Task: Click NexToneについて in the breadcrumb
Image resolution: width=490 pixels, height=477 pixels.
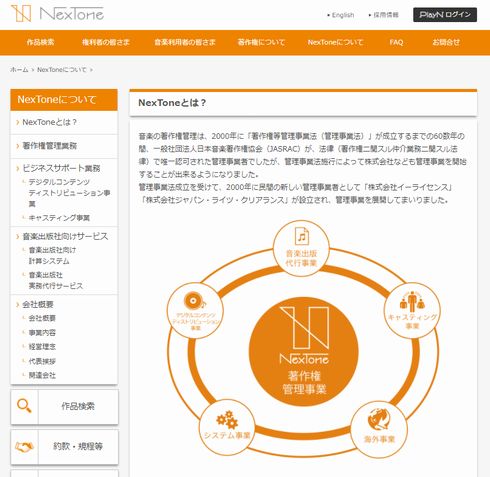Action: tap(62, 70)
